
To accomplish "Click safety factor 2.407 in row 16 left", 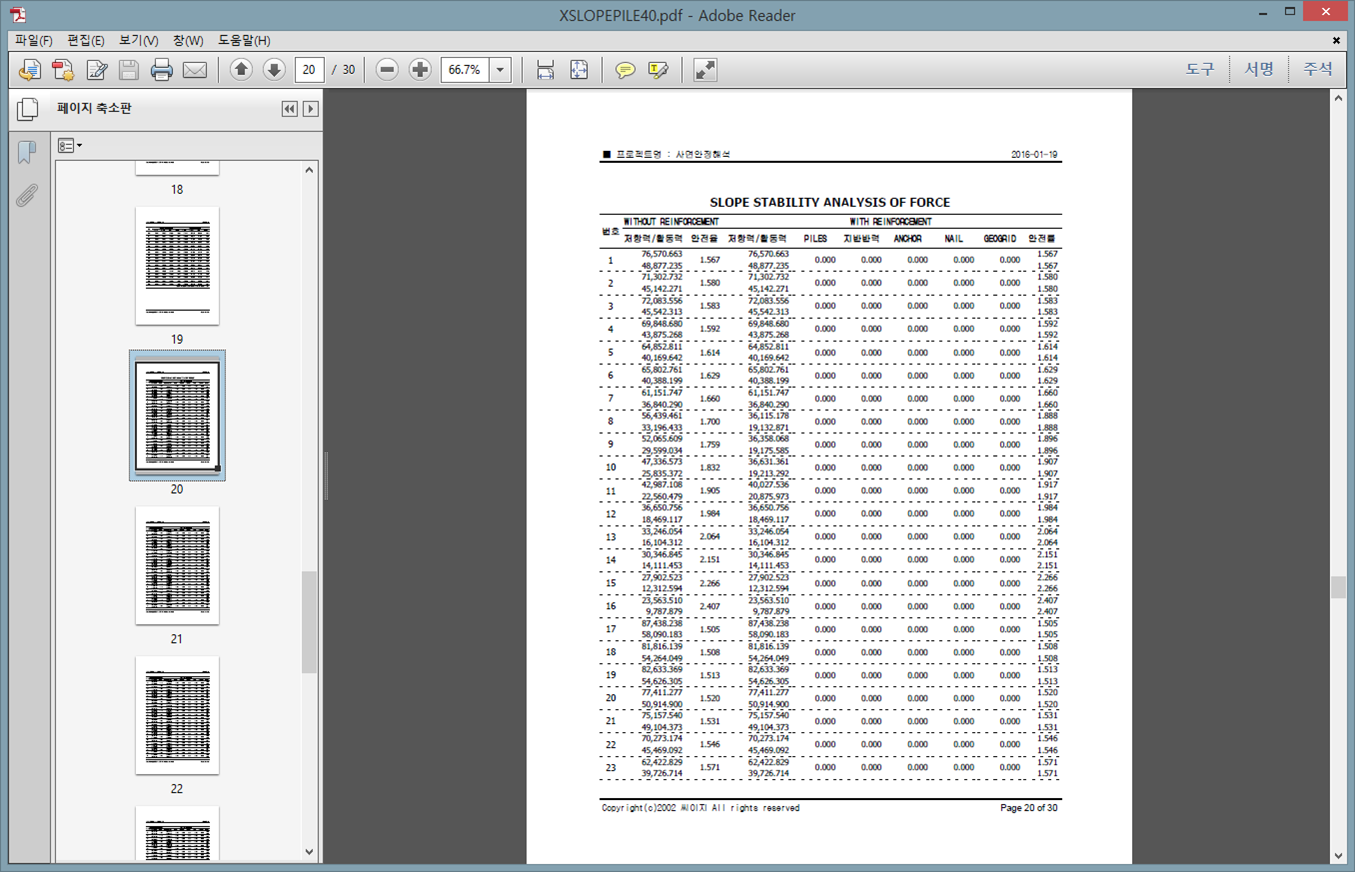I will tap(710, 606).
